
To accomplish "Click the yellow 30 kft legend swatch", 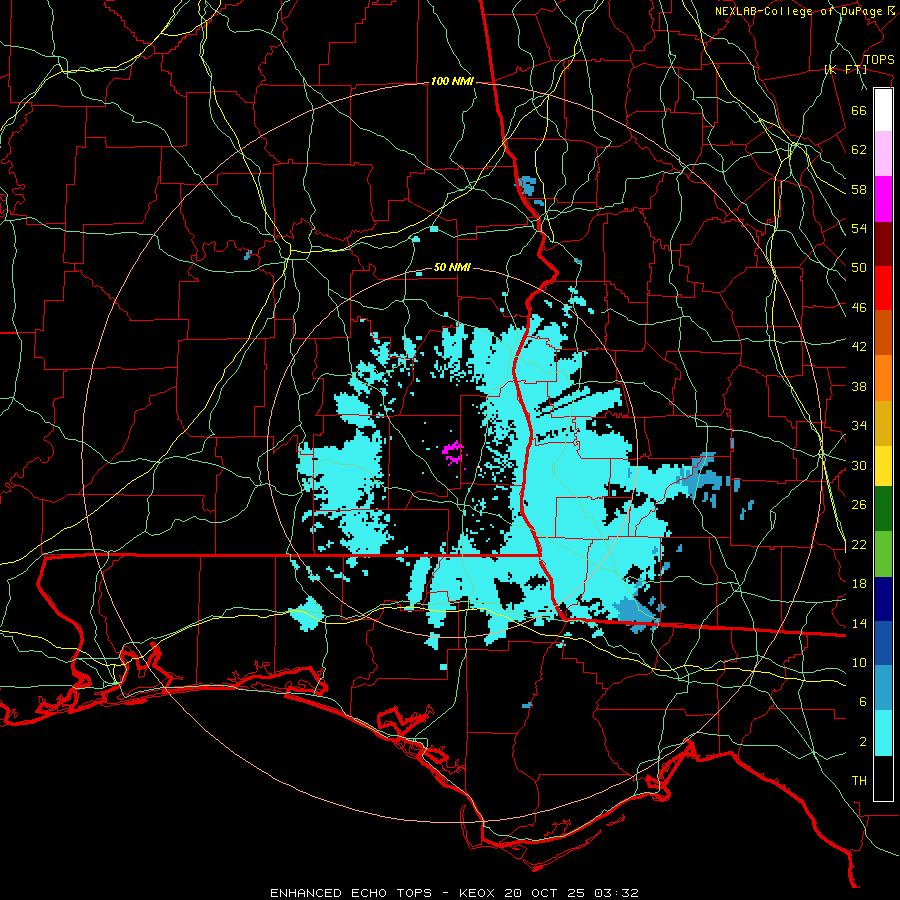I will 883,465.
